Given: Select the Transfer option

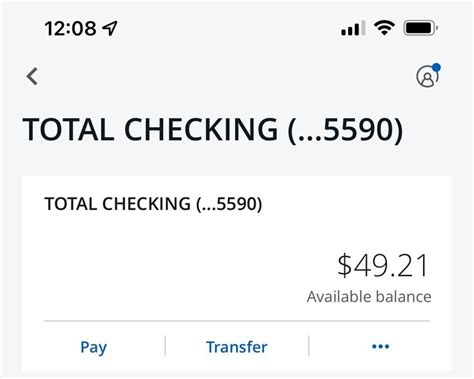Looking at the screenshot, I should point(237,347).
